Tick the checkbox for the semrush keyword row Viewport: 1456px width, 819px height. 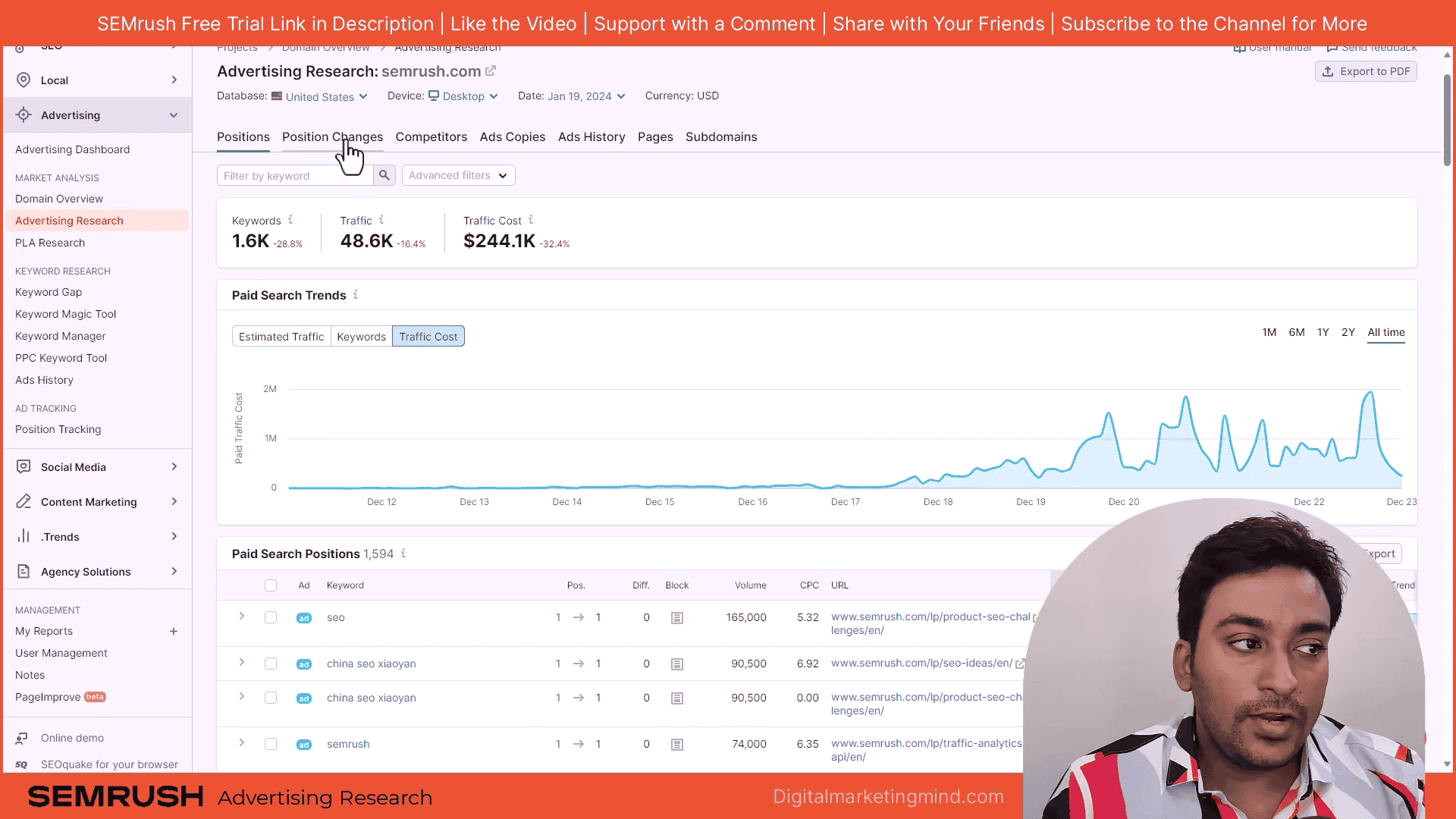click(x=271, y=744)
